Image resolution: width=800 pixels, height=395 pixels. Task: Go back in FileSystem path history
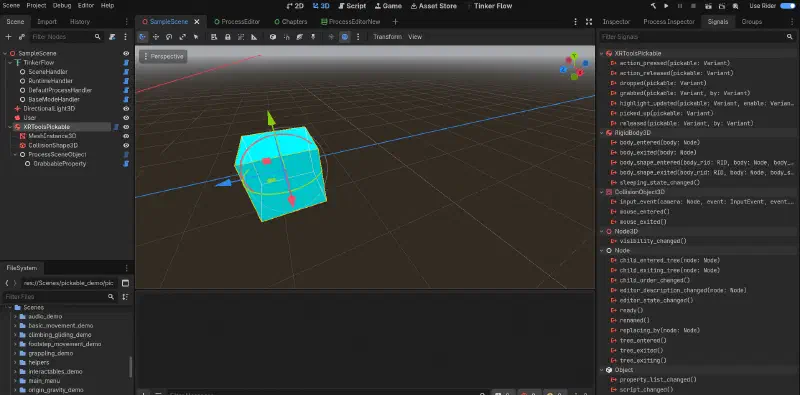pyautogui.click(x=7, y=283)
